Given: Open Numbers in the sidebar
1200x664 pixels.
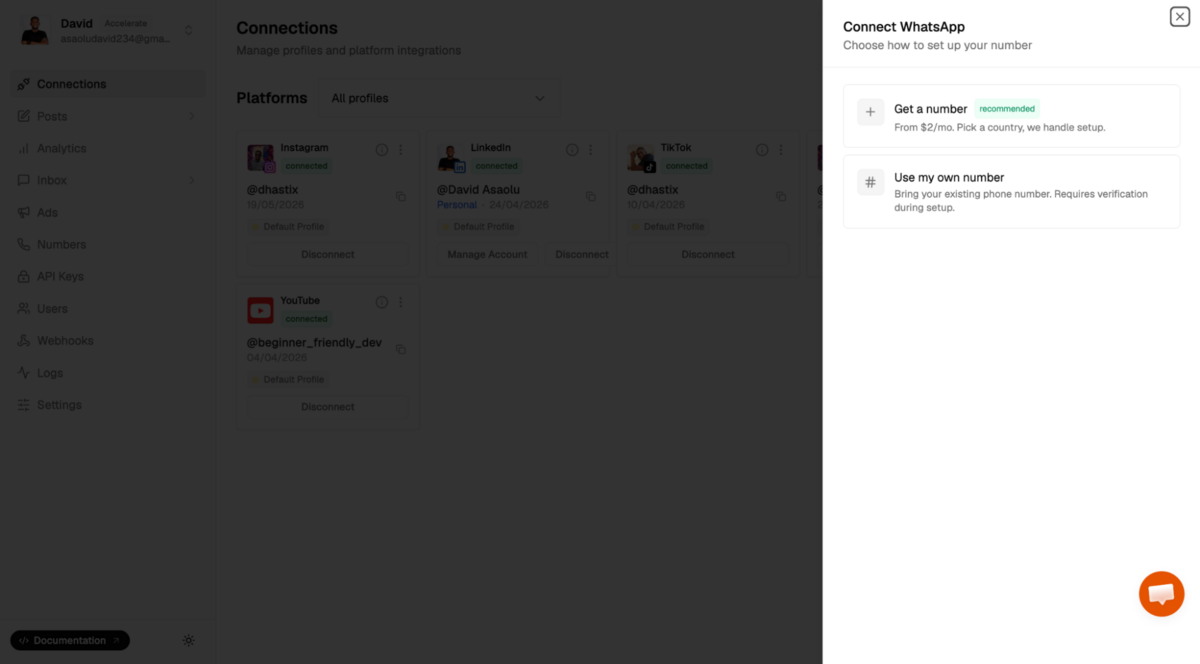Looking at the screenshot, I should [108, 244].
